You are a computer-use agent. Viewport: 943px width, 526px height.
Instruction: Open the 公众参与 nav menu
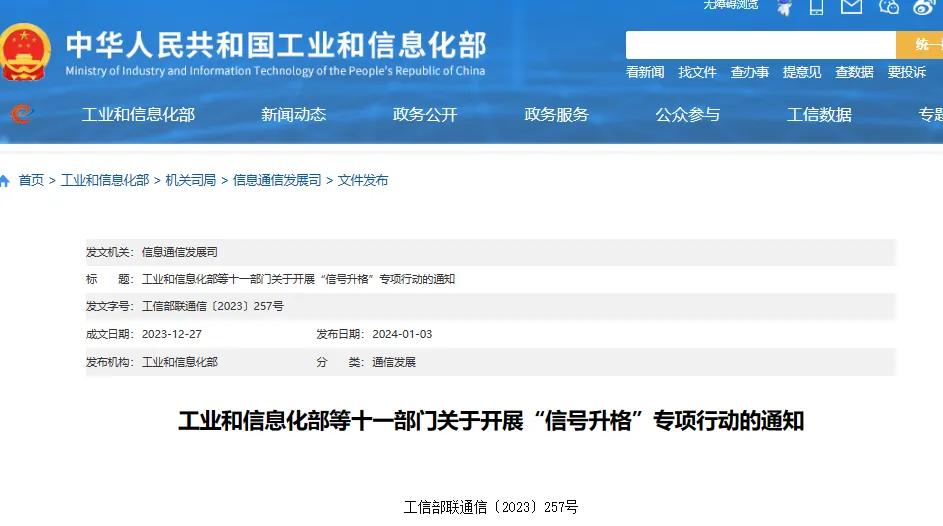(687, 114)
